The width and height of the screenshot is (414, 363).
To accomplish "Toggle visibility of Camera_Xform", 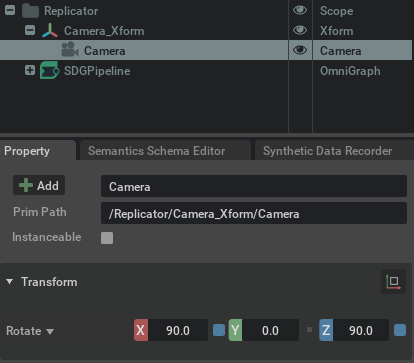I will tap(300, 30).
